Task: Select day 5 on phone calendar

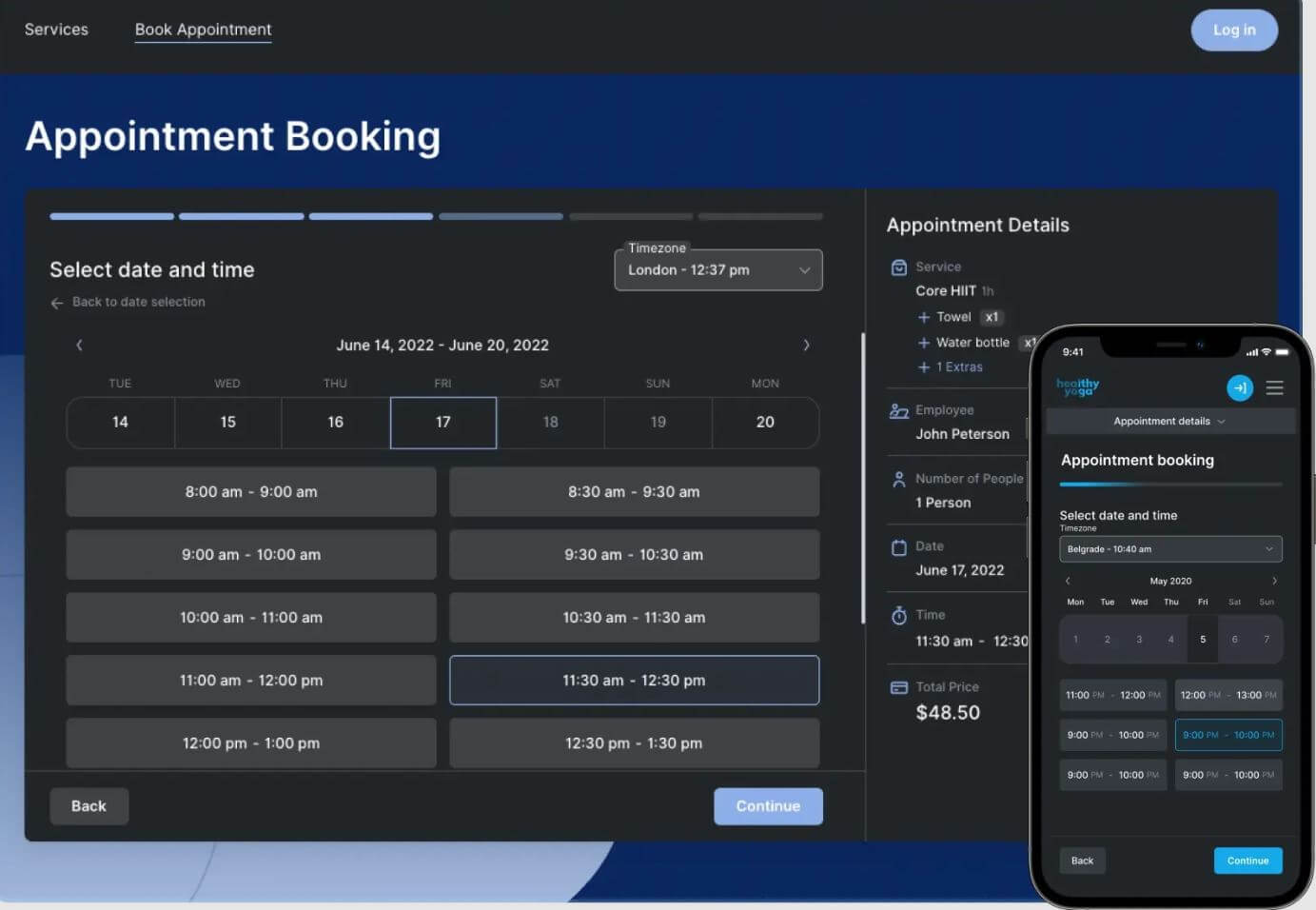Action: pos(1203,639)
